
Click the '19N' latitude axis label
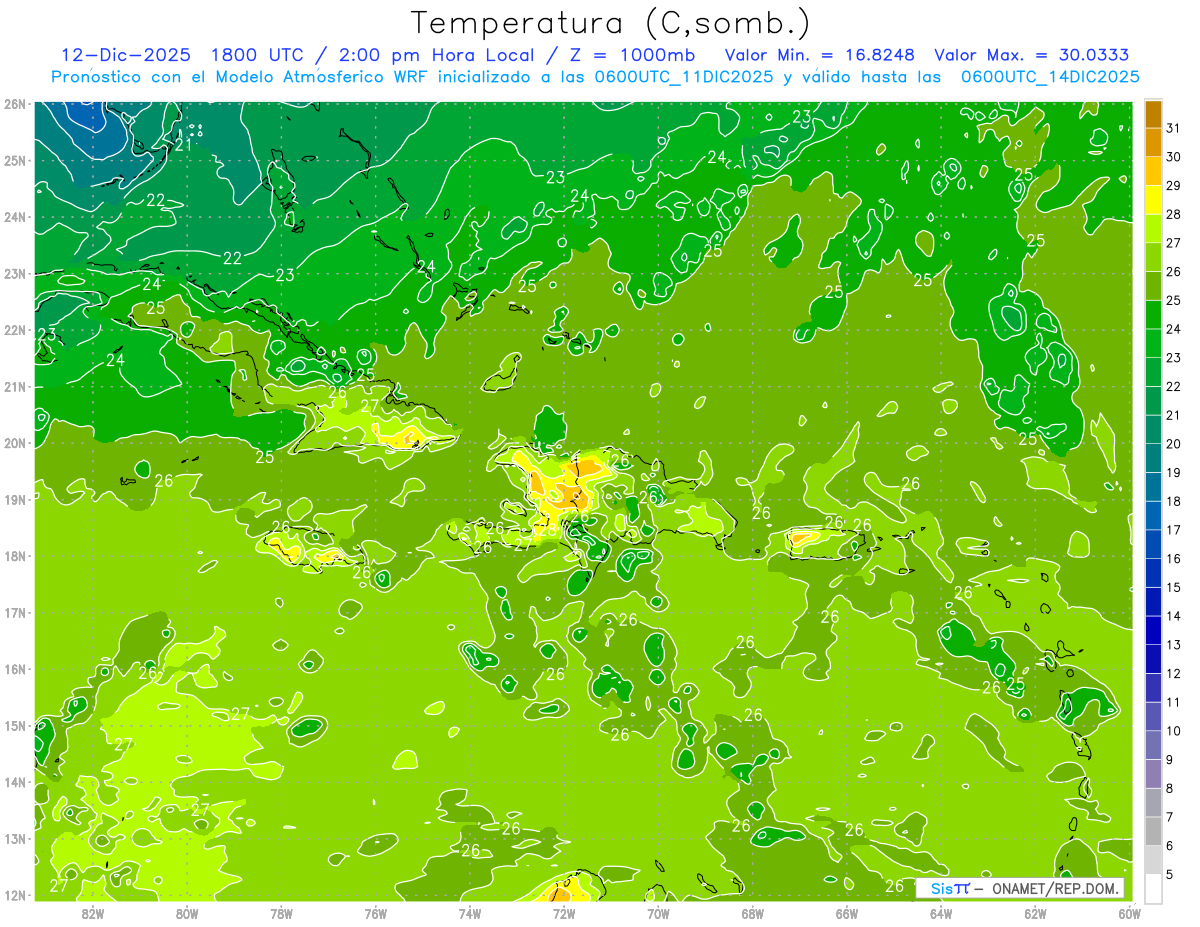click(15, 500)
